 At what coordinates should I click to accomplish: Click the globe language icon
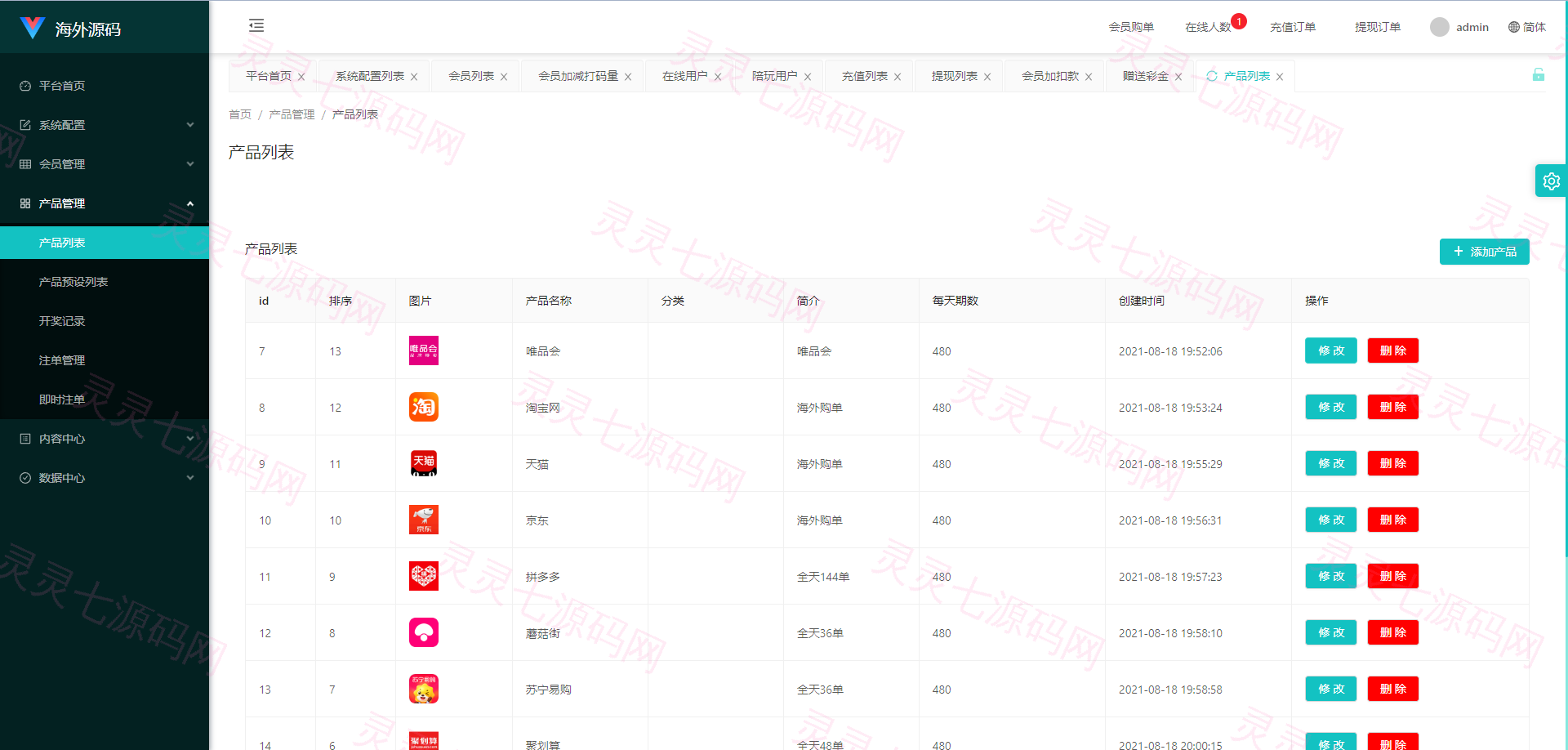pyautogui.click(x=1514, y=27)
